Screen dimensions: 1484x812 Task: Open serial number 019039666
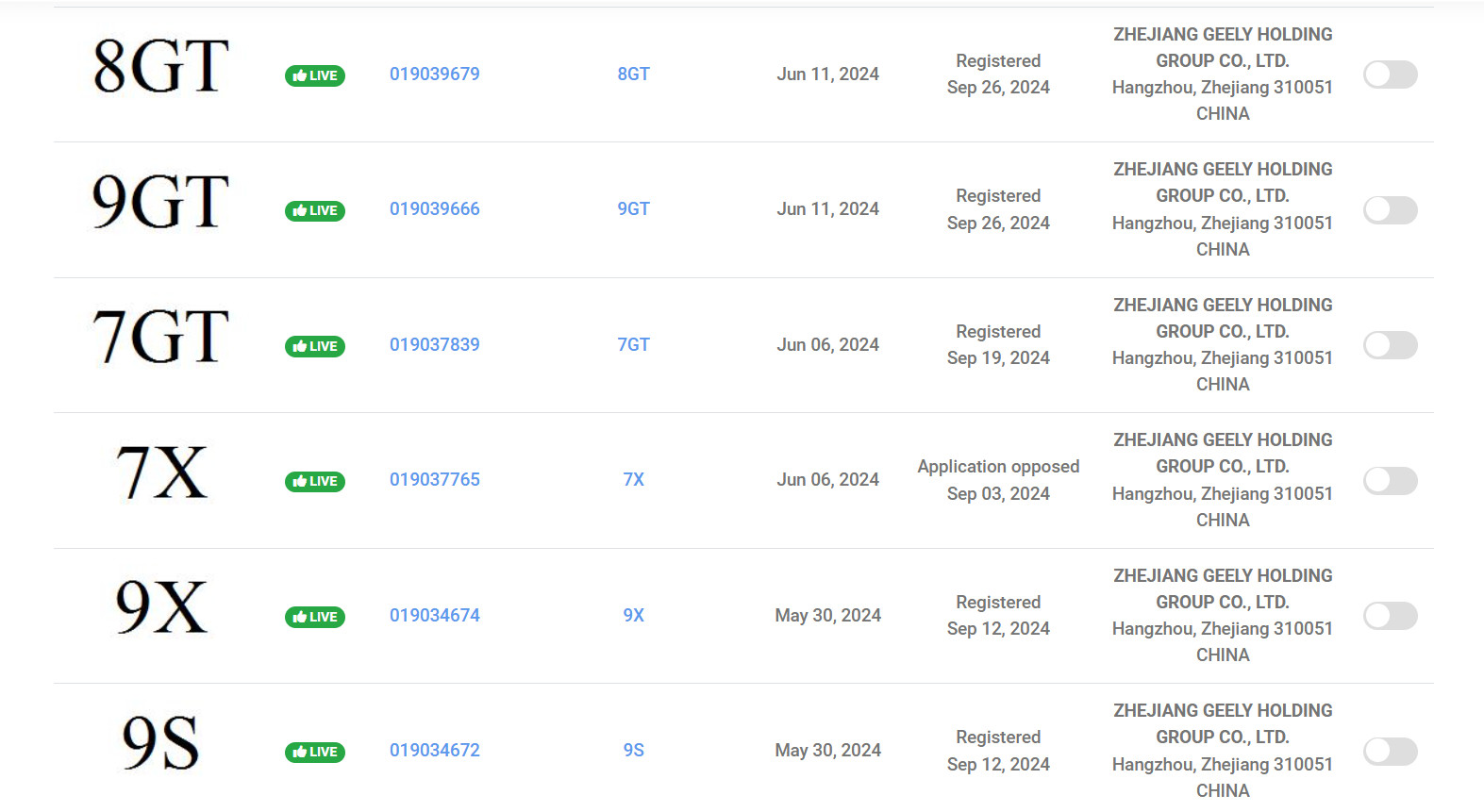tap(435, 208)
